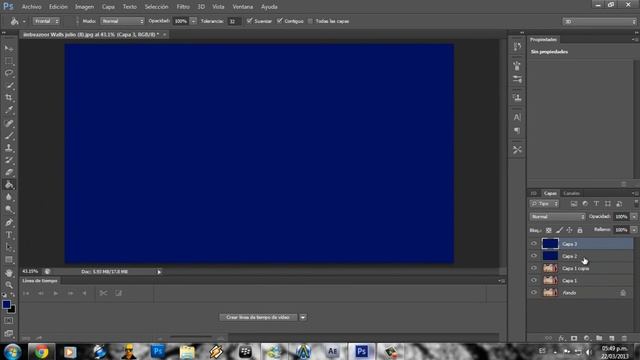Viewport: 640px width, 360px height.
Task: Select the Brush tool
Action: coord(9,135)
